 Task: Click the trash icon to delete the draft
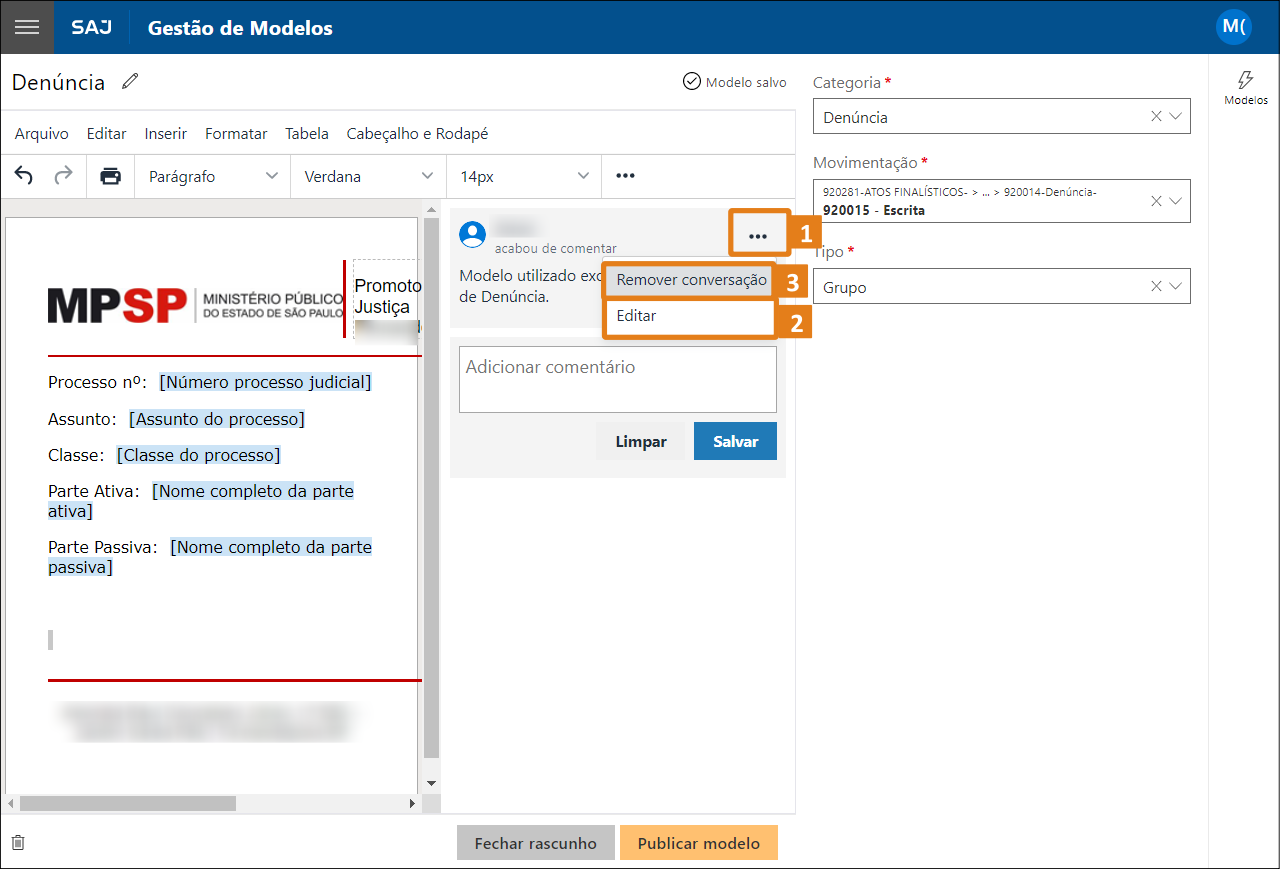click(x=18, y=843)
